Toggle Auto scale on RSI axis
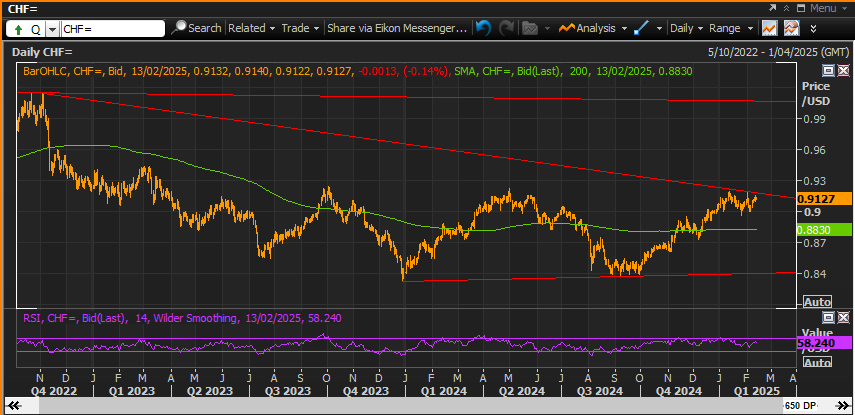Viewport: 855px width, 415px height. (818, 363)
